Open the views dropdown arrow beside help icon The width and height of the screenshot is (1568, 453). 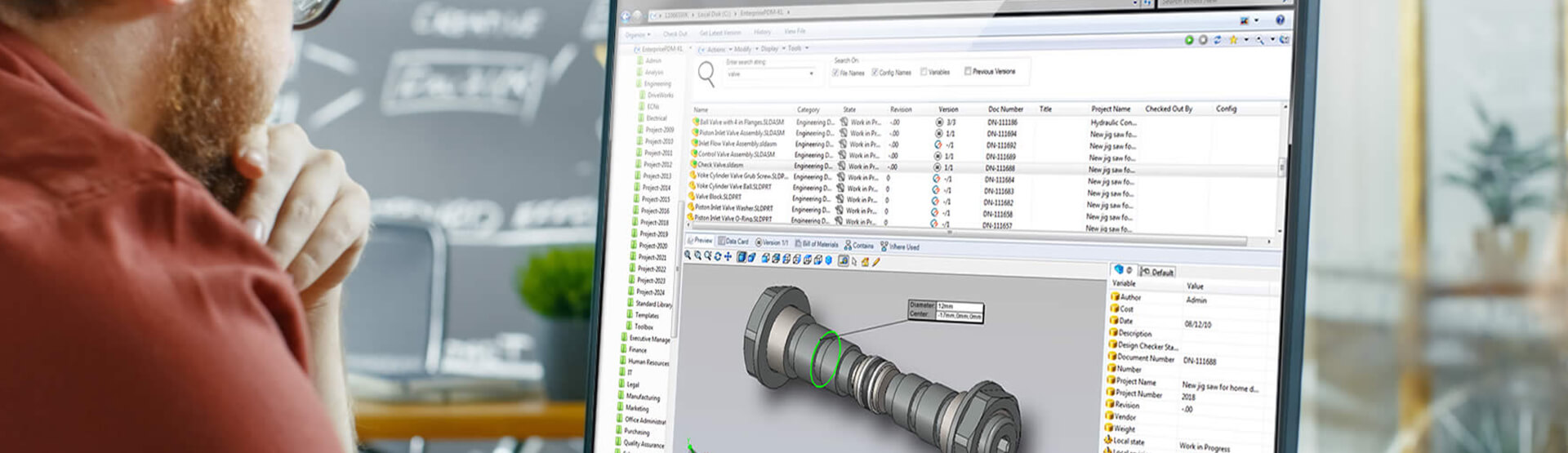[1256, 20]
